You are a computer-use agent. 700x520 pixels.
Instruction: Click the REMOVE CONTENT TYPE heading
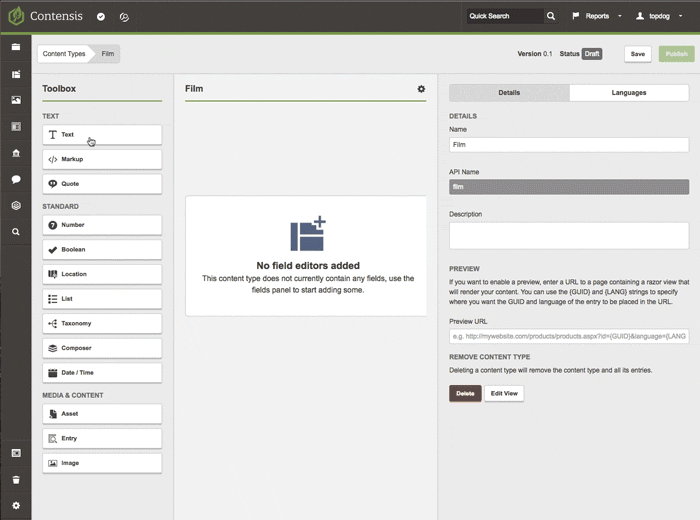[x=490, y=357]
